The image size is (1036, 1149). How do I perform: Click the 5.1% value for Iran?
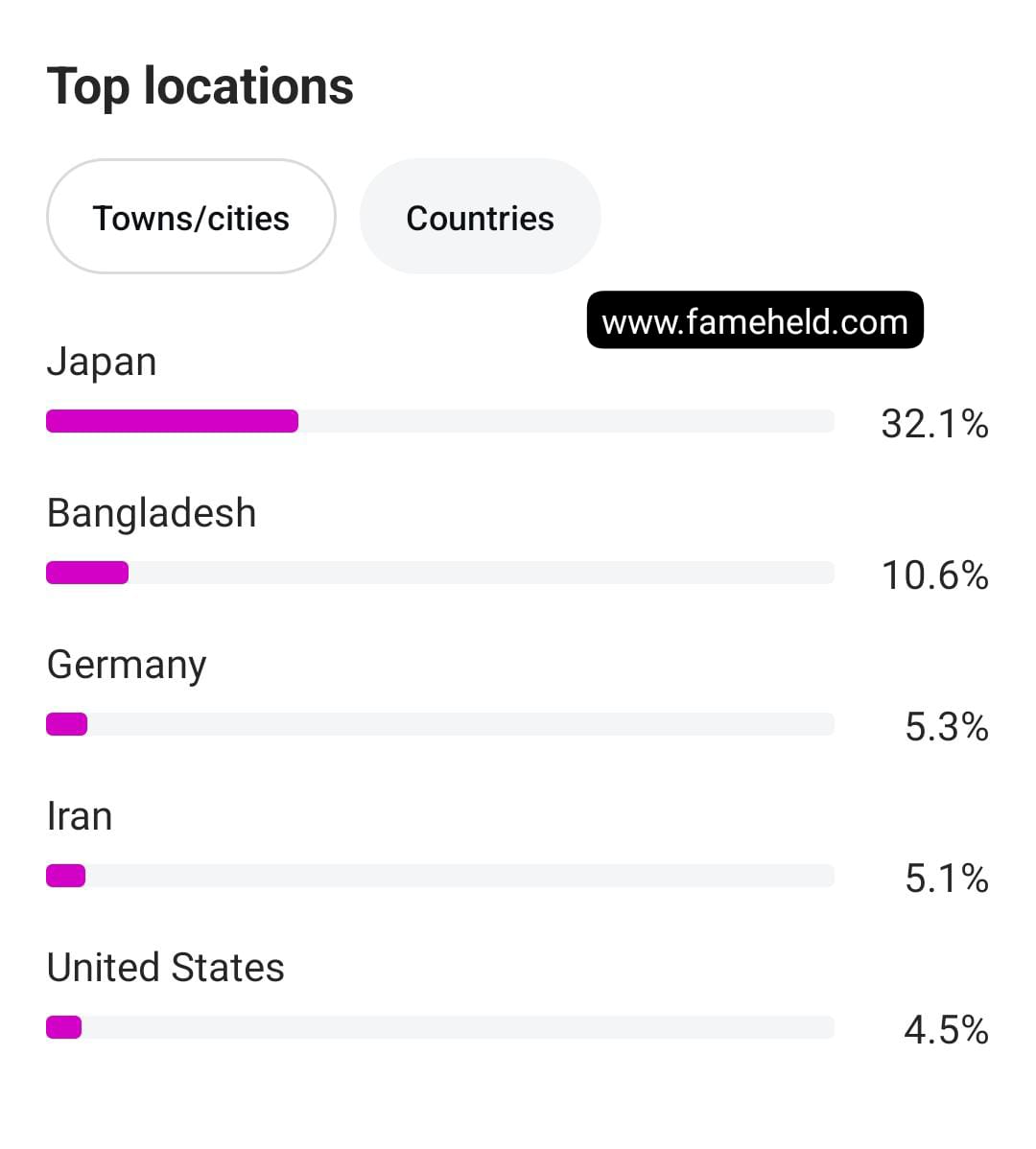(946, 878)
